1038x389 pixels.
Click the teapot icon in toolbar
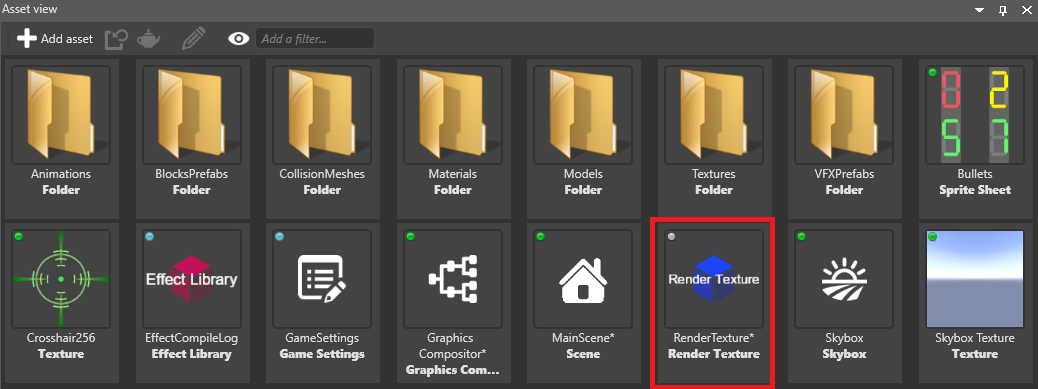(148, 39)
